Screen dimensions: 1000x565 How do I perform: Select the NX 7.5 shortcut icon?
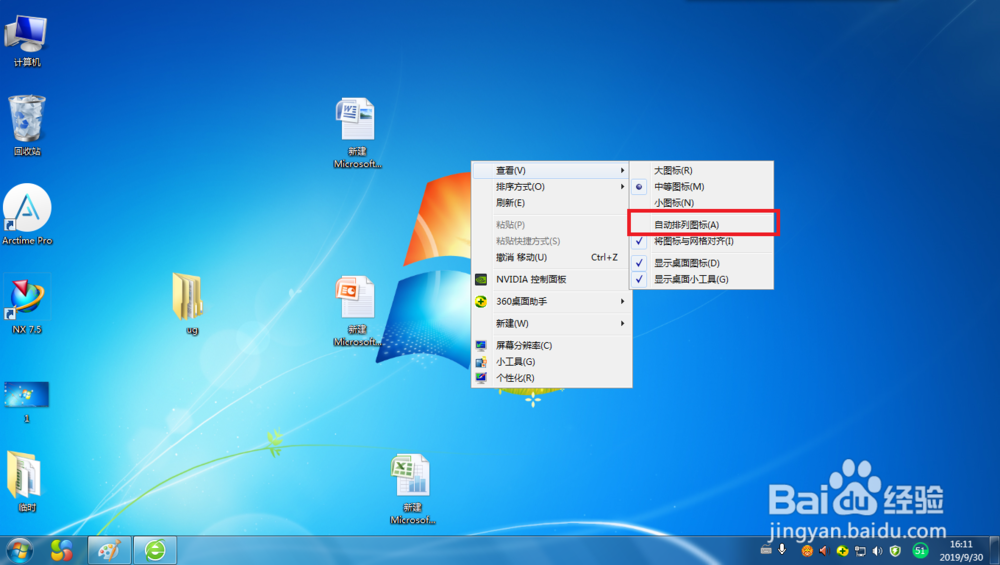[26, 306]
